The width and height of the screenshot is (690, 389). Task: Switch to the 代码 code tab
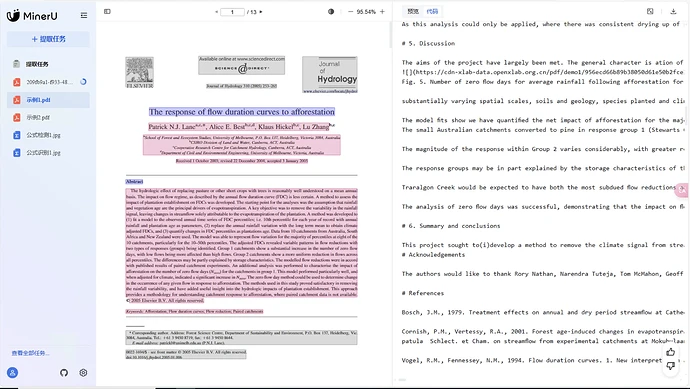pyautogui.click(x=433, y=11)
